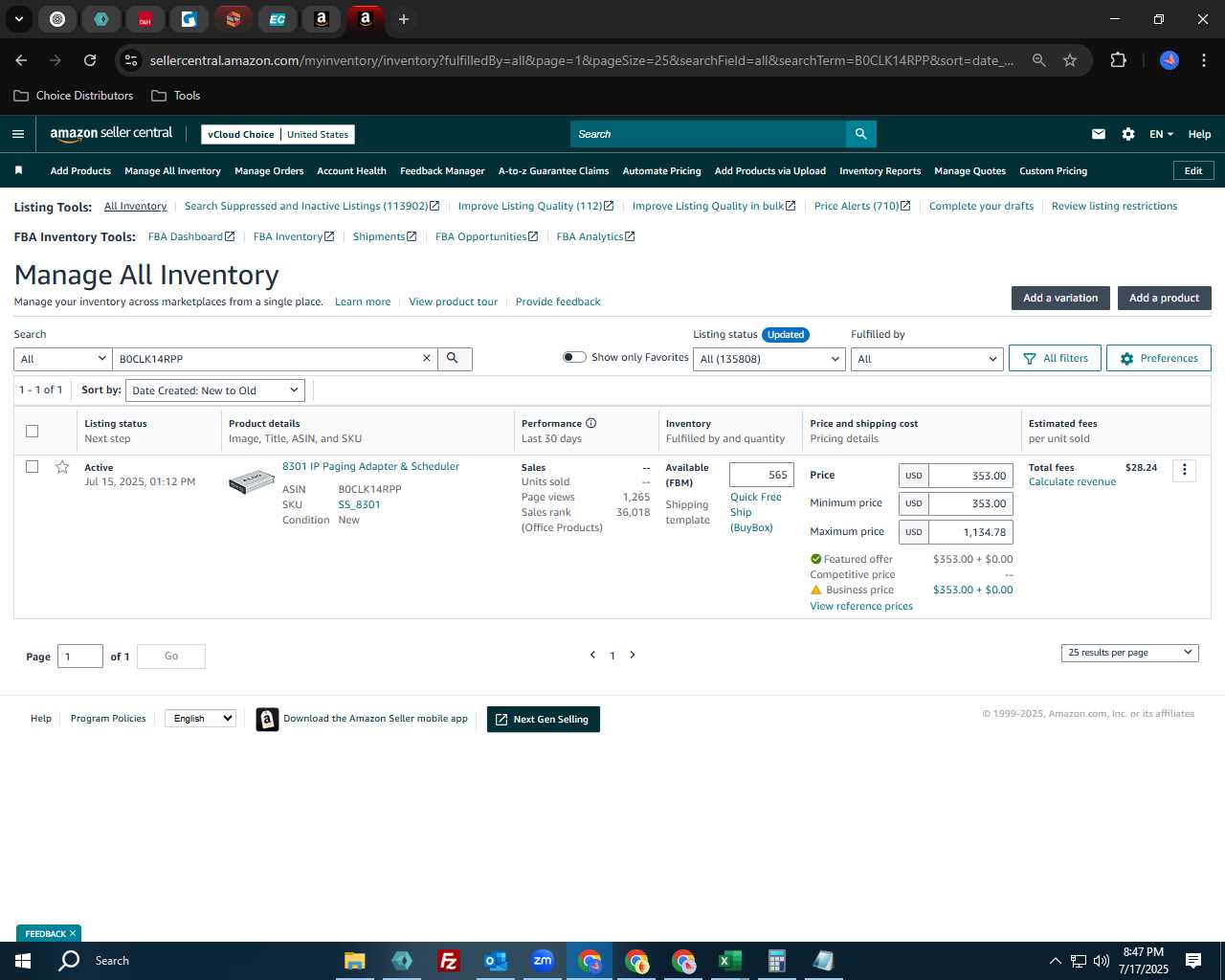Viewport: 1225px width, 980px height.
Task: Open Chrome's three-dot menu
Action: [1204, 60]
